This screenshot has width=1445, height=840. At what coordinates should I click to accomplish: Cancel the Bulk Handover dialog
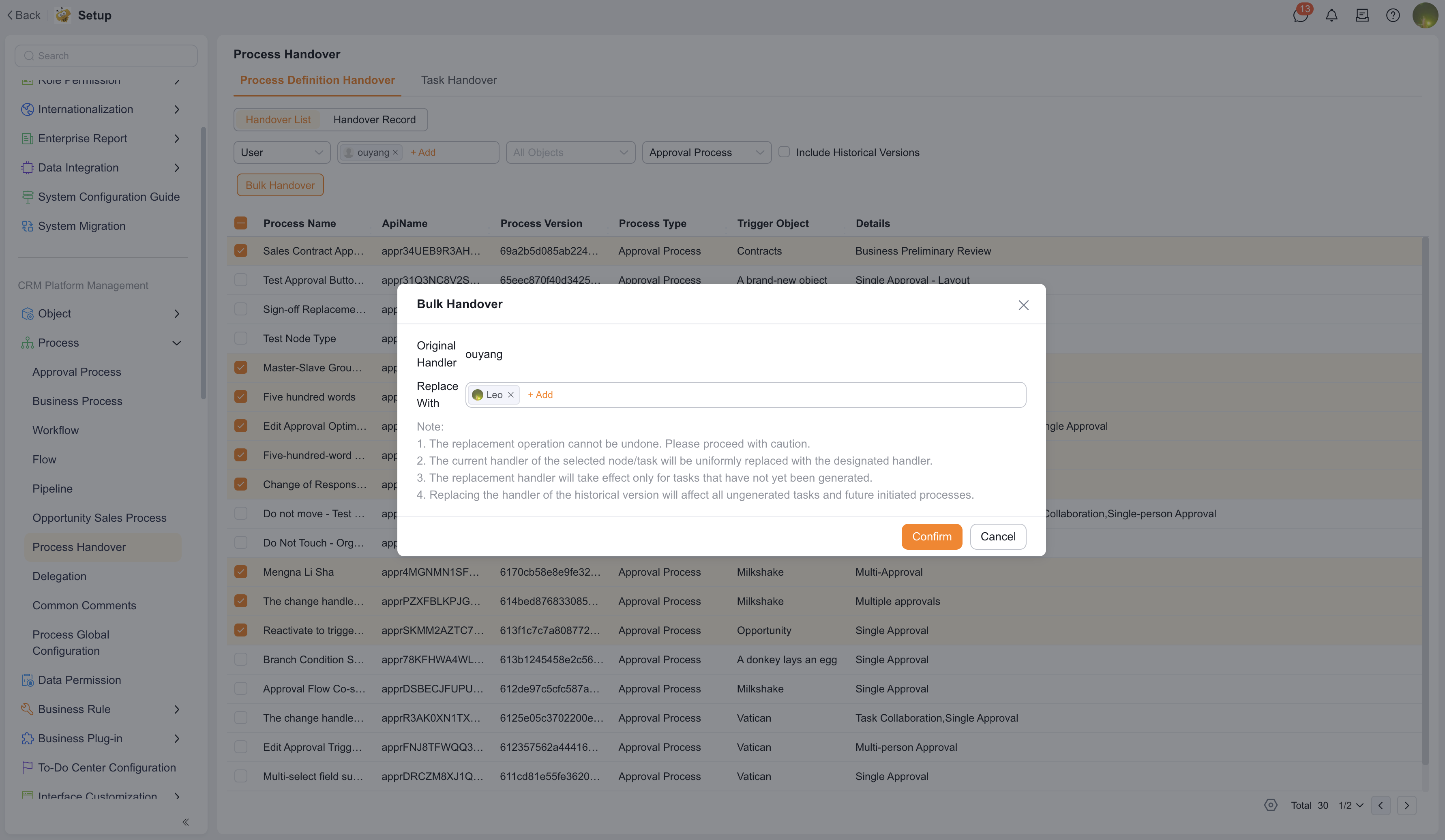pyautogui.click(x=998, y=537)
